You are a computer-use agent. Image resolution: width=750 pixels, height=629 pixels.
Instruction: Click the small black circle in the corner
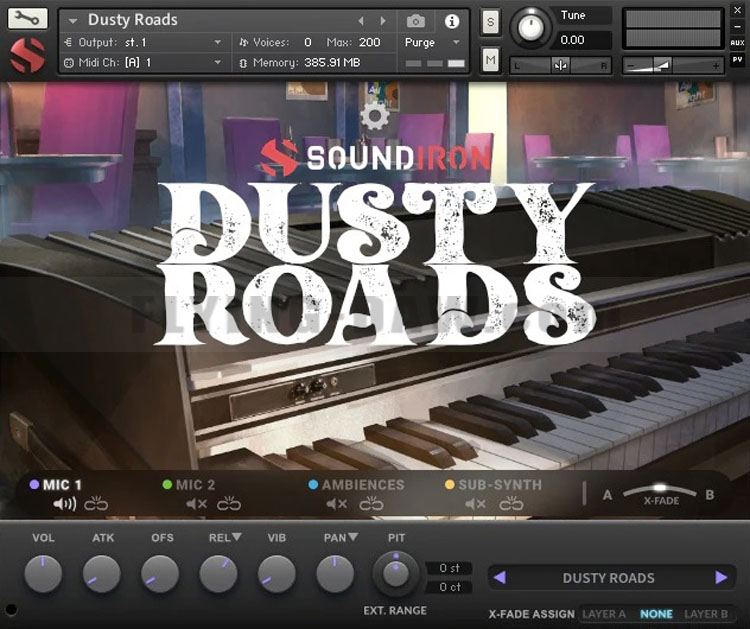[11, 609]
